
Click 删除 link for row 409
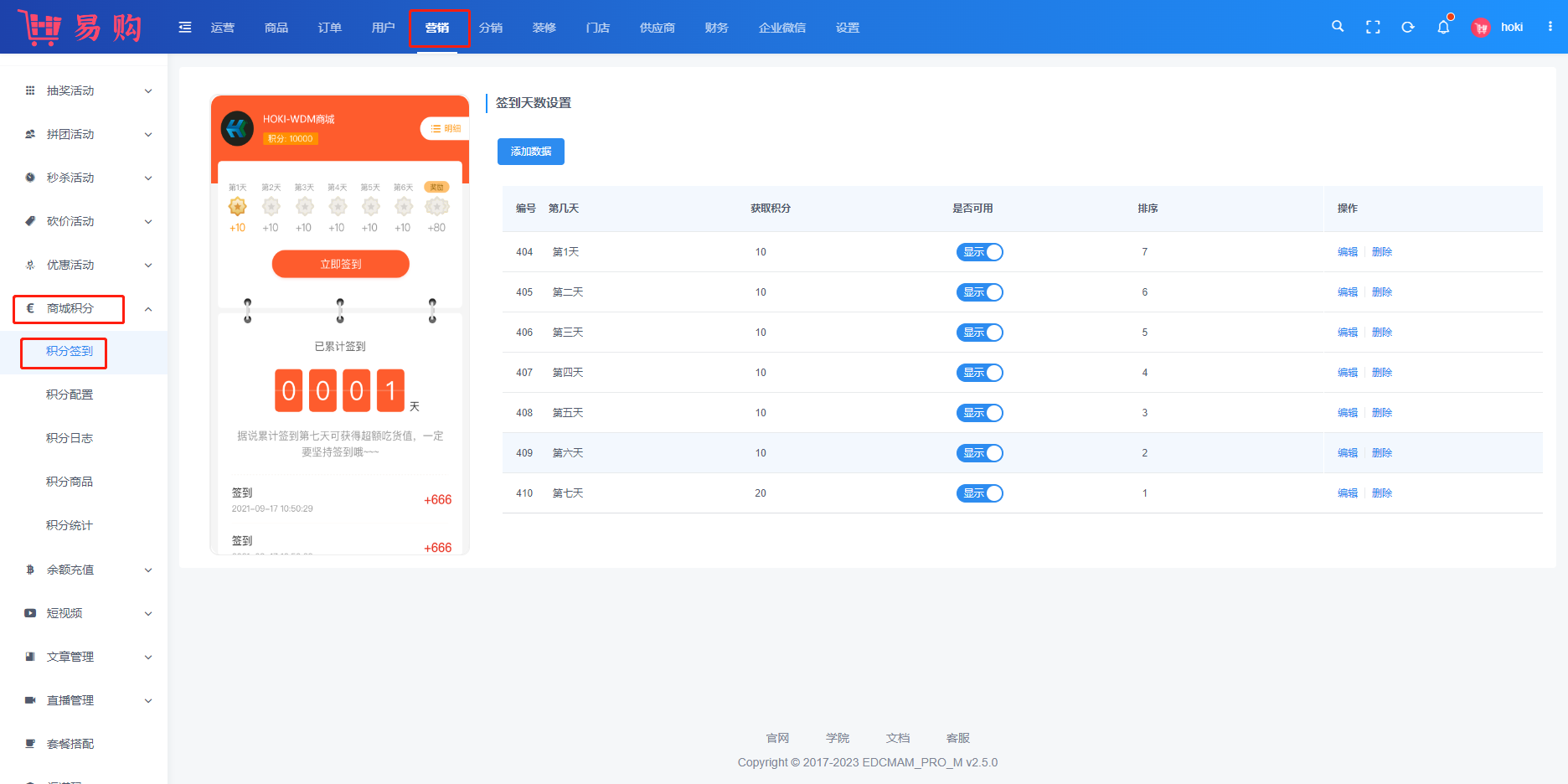(1382, 453)
